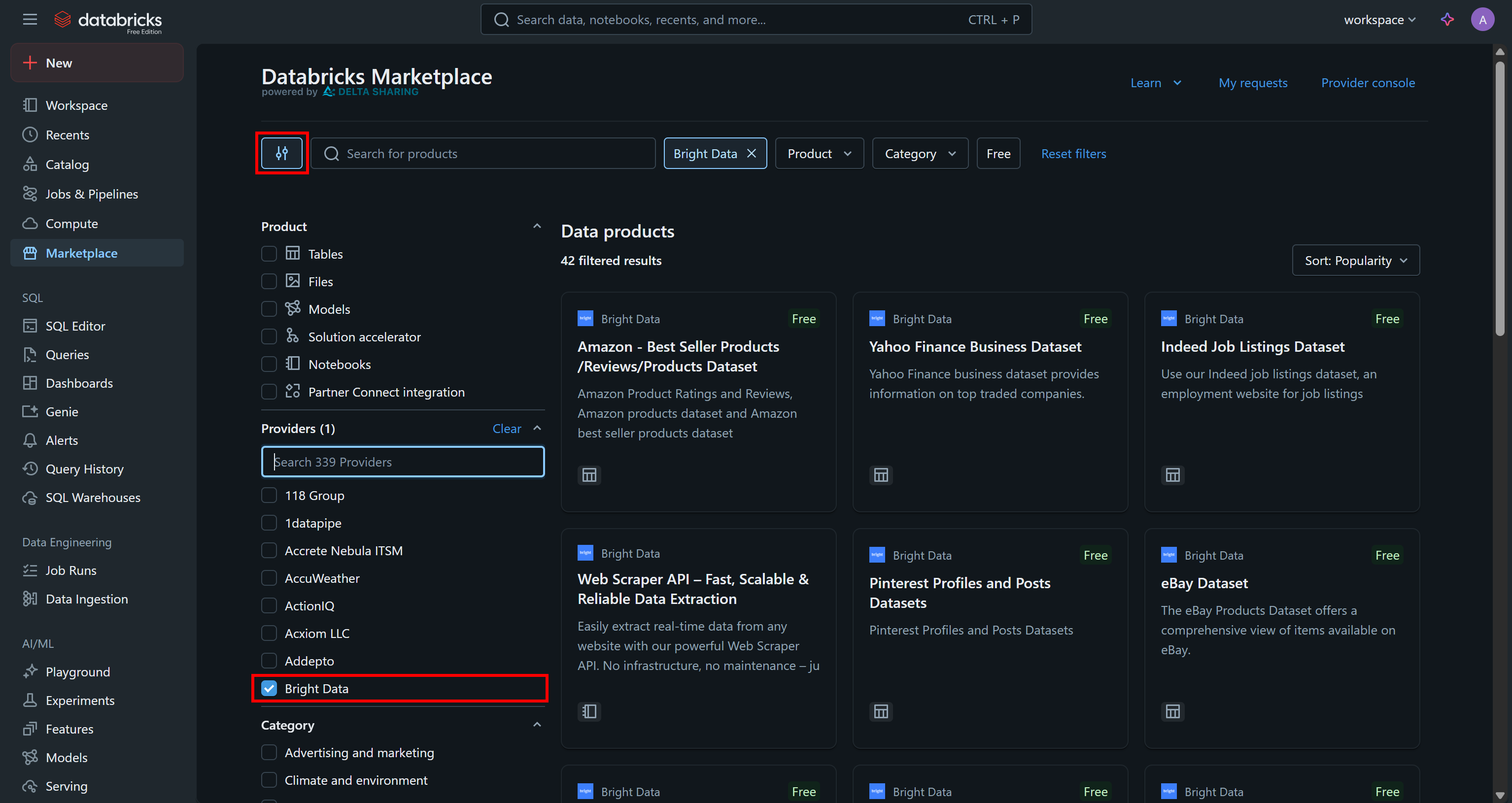Open the Learn dropdown menu
Screen dimensions: 1512x803
click(1155, 83)
